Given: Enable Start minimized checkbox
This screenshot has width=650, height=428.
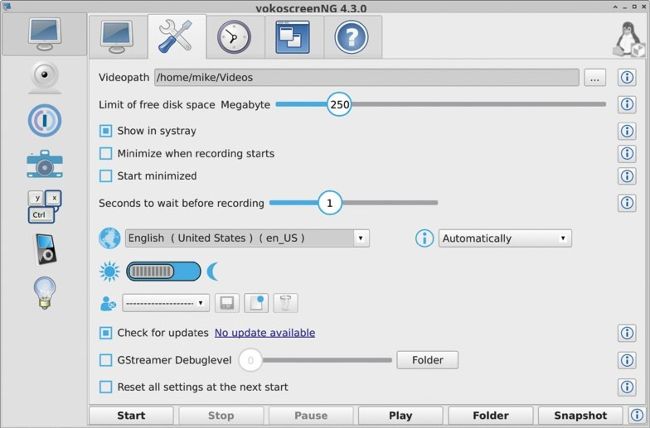Looking at the screenshot, I should 106,176.
